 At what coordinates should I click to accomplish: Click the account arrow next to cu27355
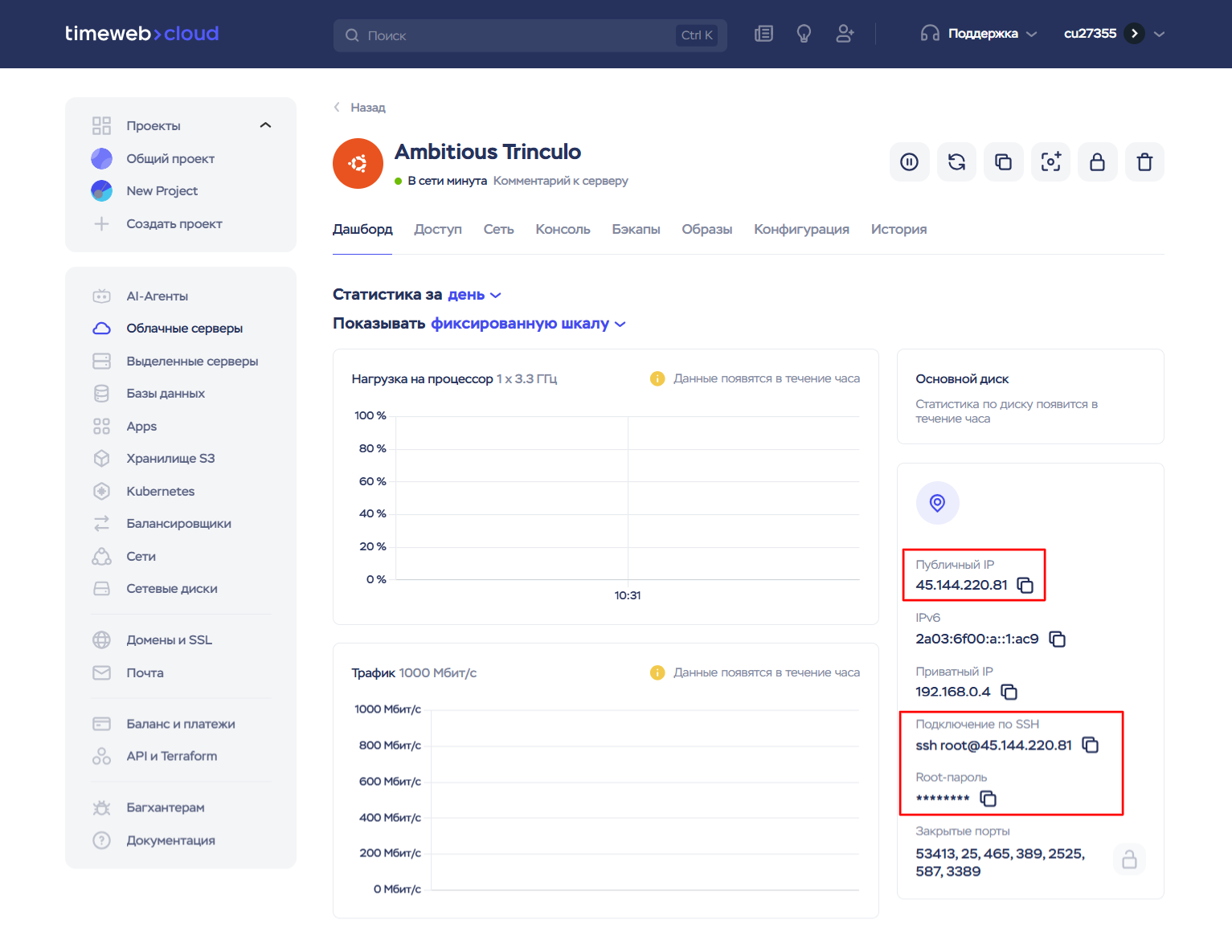1134,34
